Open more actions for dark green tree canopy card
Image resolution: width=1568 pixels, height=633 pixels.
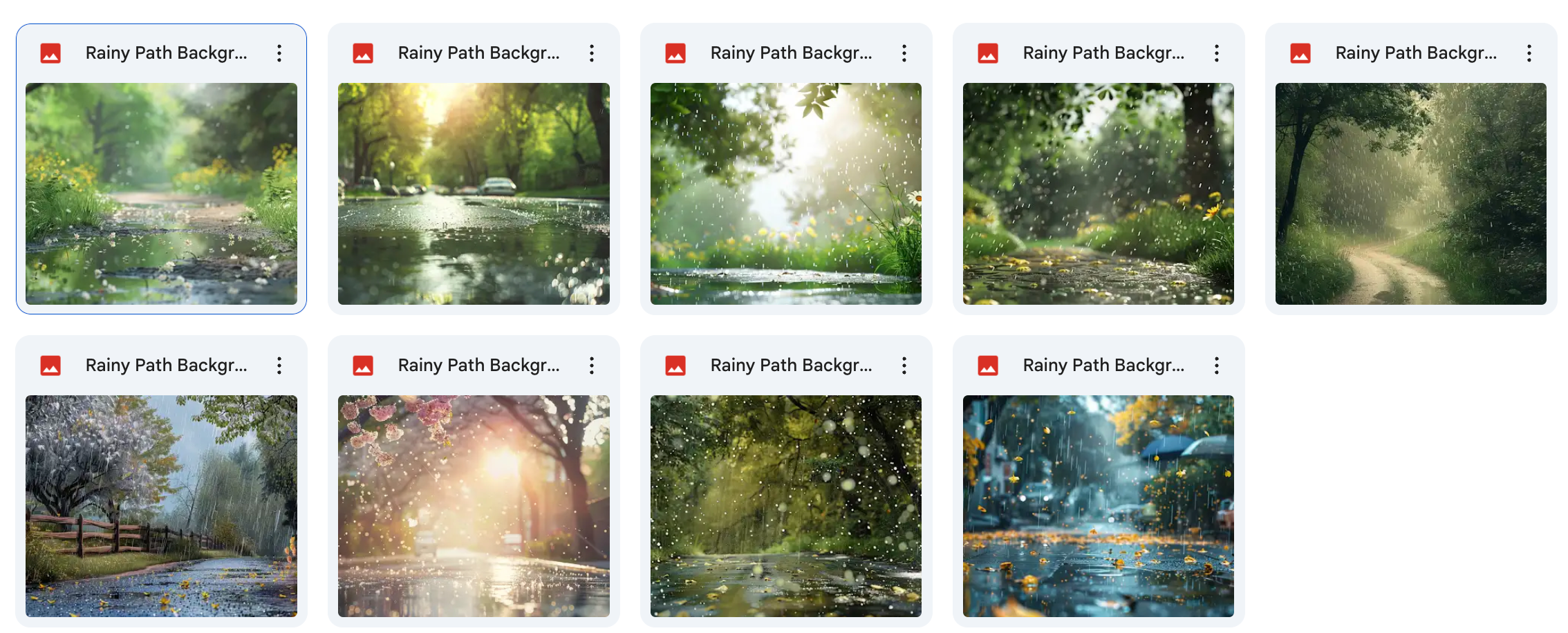(904, 366)
